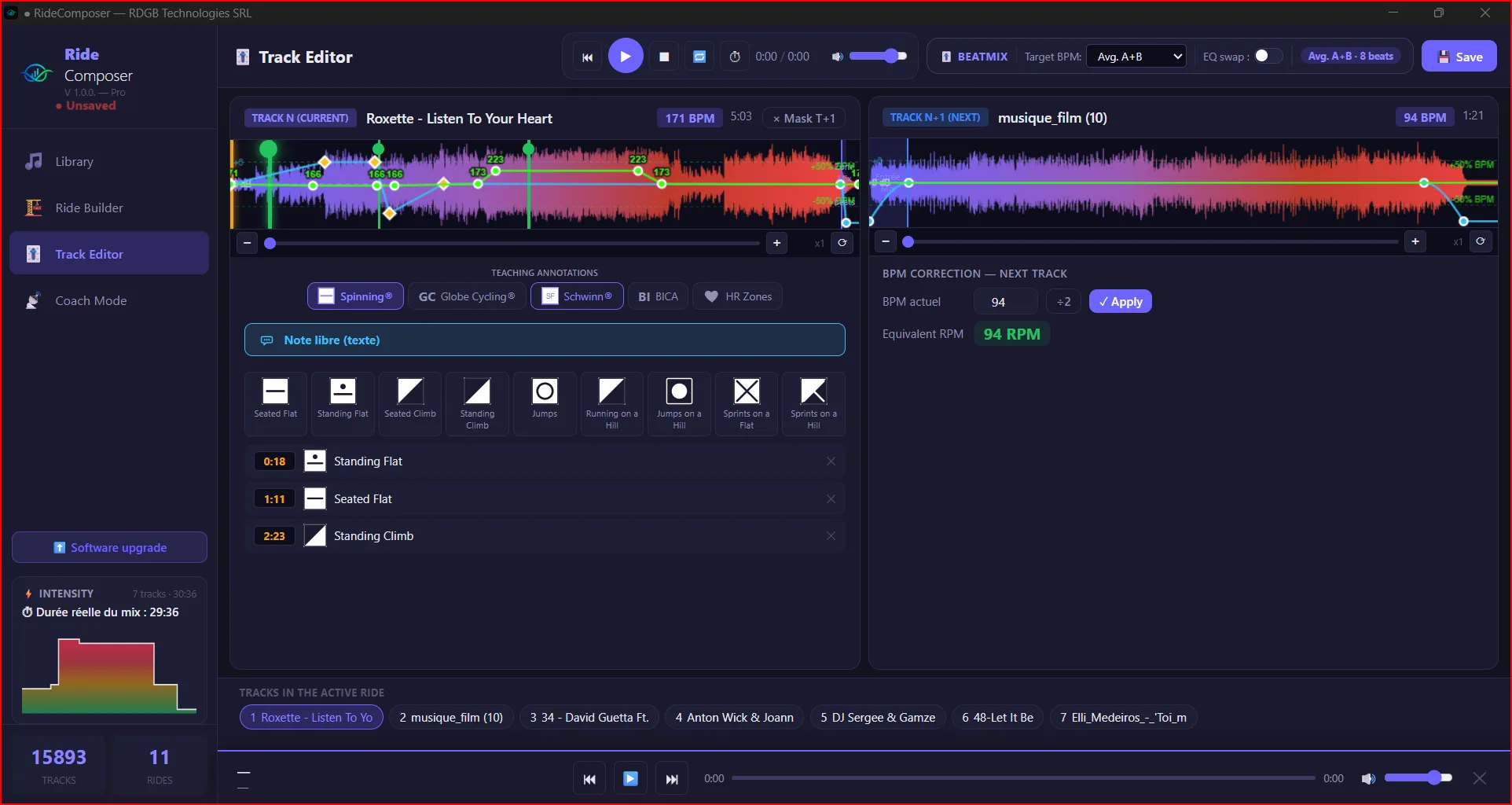Add a Sprints on a Flat annotation
Image resolution: width=1512 pixels, height=805 pixels.
click(x=747, y=403)
